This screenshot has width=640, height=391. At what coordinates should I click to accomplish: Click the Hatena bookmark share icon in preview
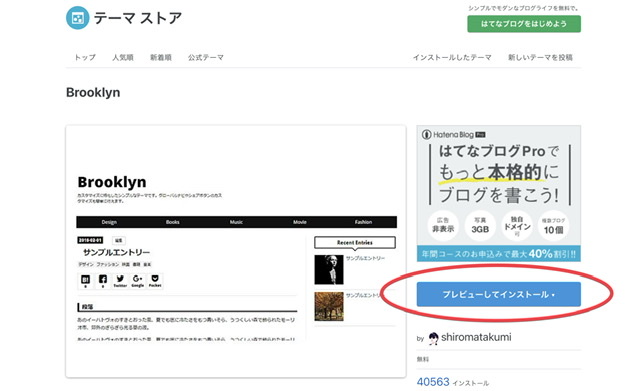85,280
